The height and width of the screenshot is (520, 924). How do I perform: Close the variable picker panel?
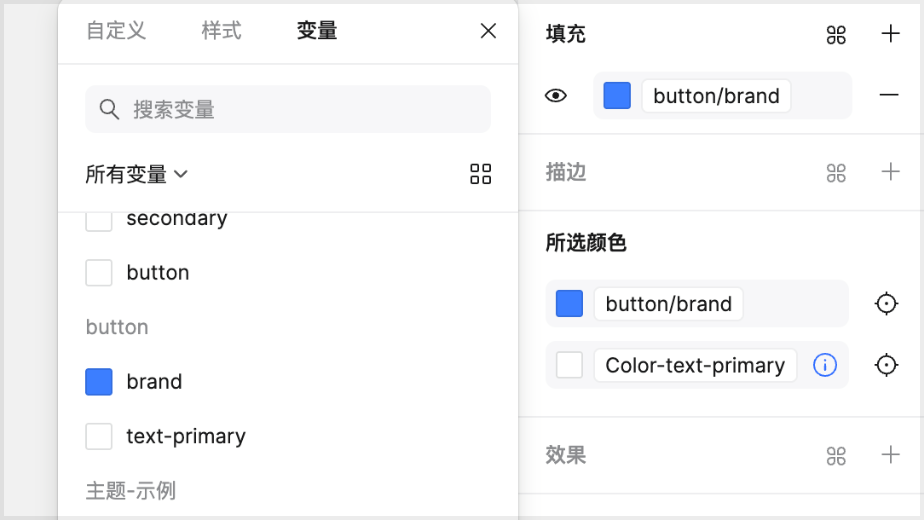[488, 31]
